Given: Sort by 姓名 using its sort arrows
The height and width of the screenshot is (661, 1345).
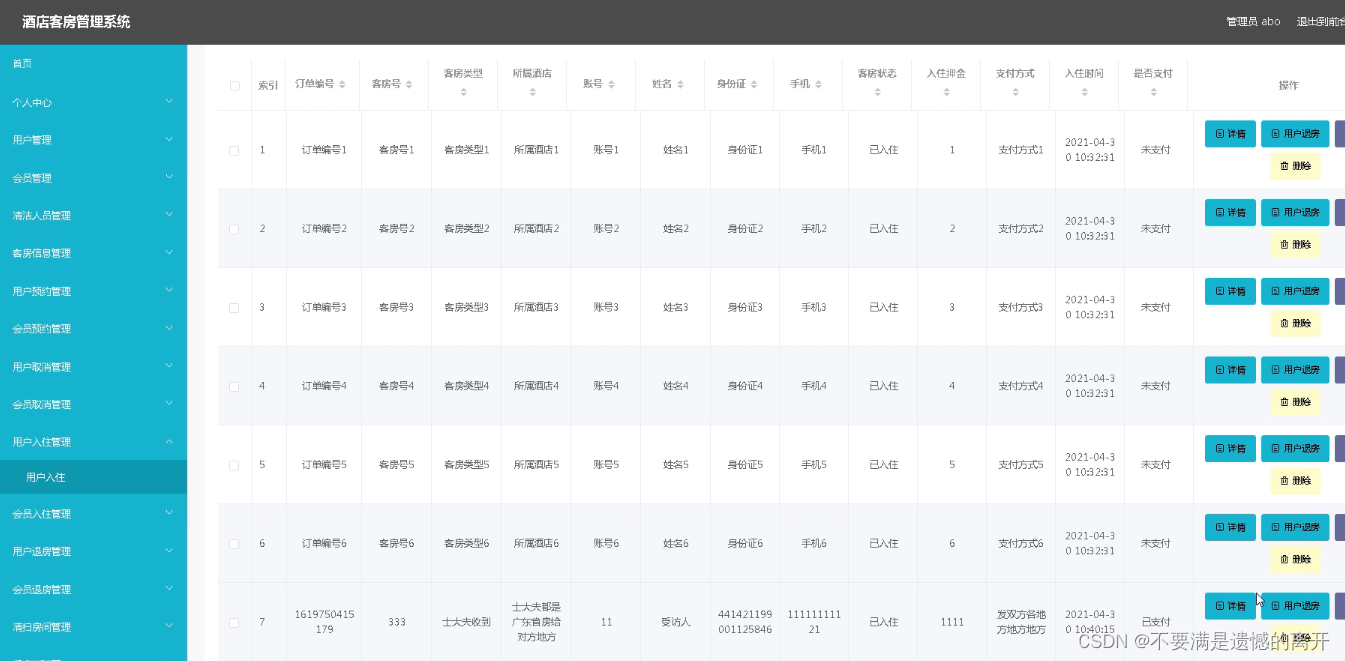Looking at the screenshot, I should point(680,85).
